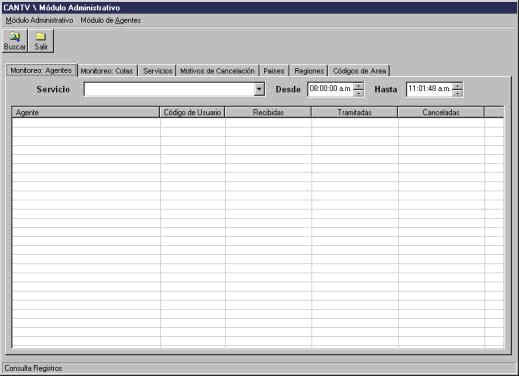Open the Motivos de Cancelación tab
This screenshot has width=519, height=376.
tap(217, 71)
